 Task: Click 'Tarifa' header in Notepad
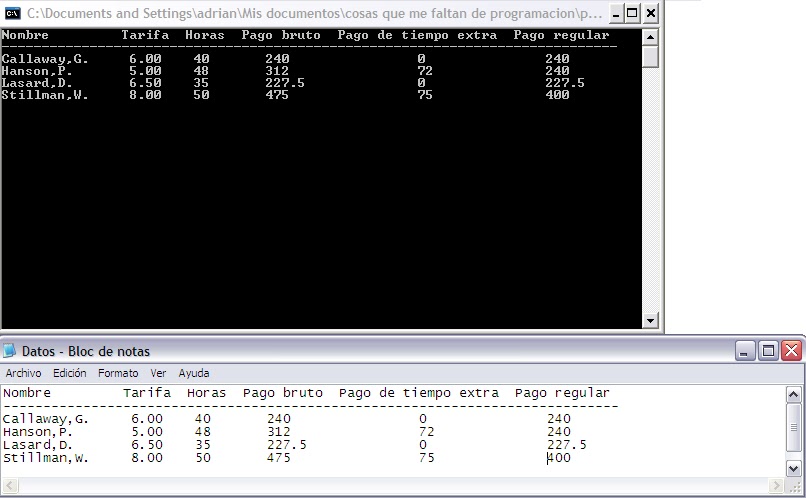pos(147,393)
